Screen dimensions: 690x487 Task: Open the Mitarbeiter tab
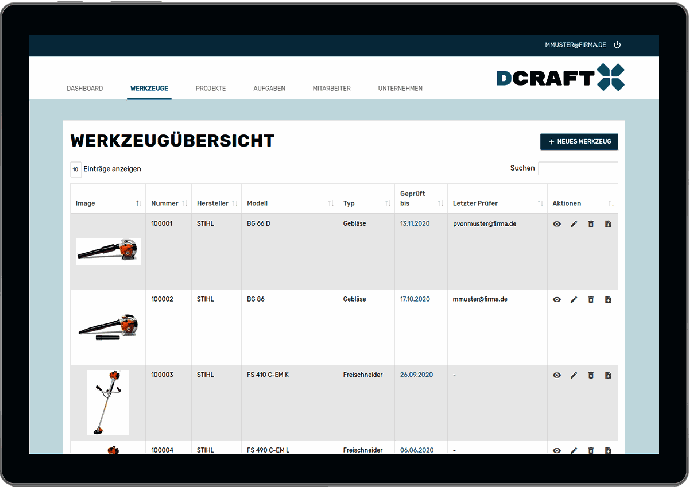[x=332, y=88]
